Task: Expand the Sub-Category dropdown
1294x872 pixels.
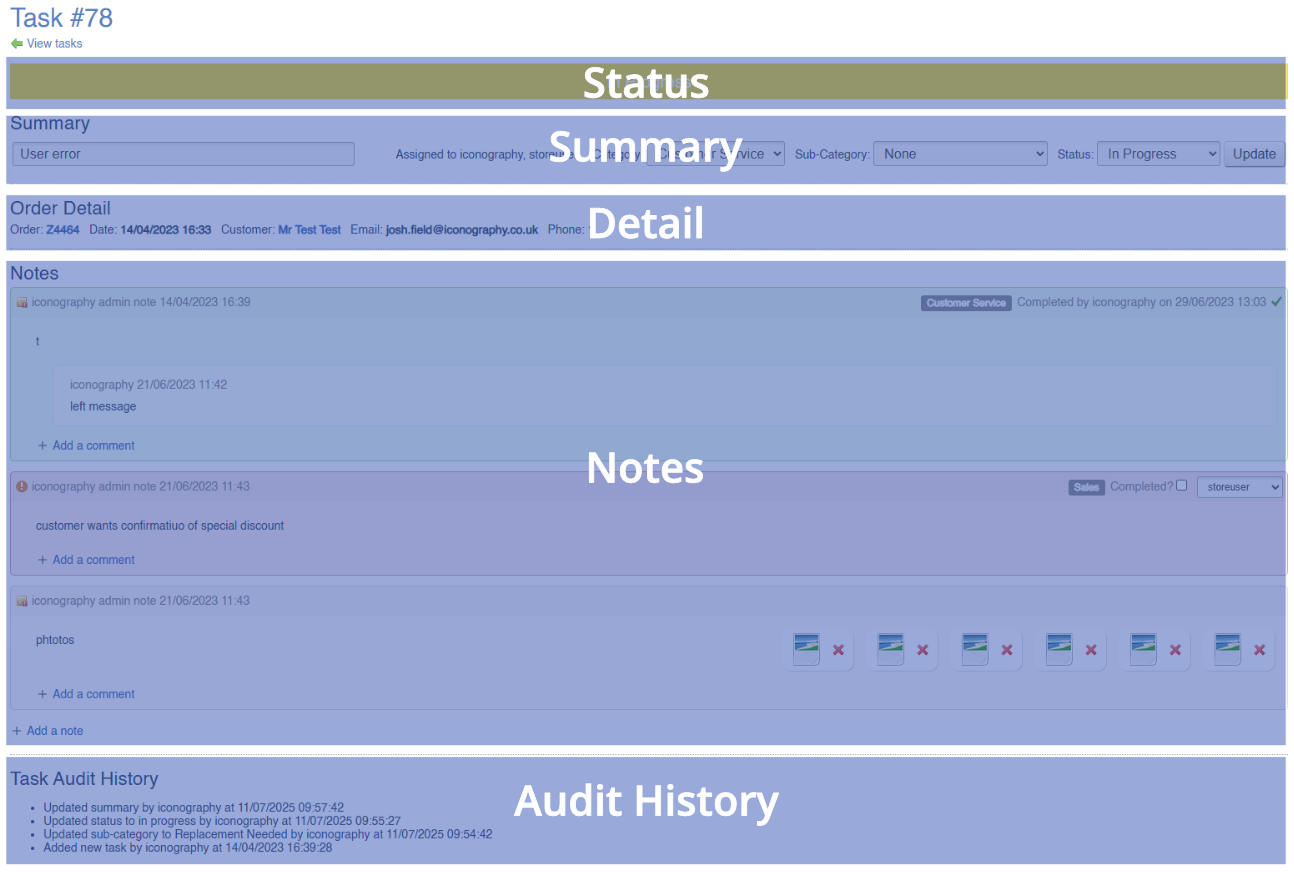Action: (x=960, y=154)
